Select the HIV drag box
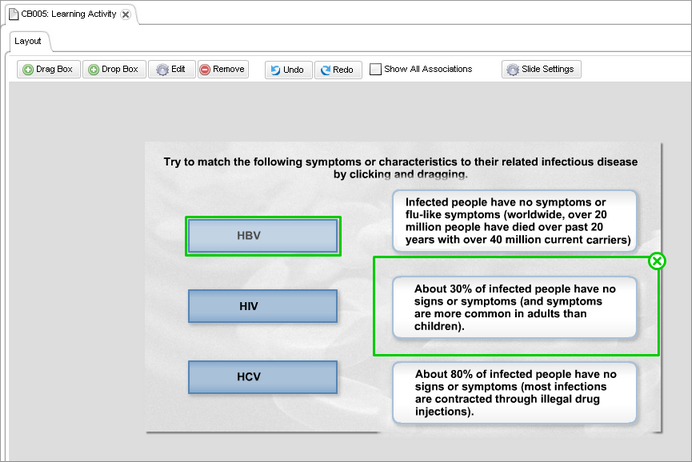Viewport: 692px width, 462px height. point(263,306)
